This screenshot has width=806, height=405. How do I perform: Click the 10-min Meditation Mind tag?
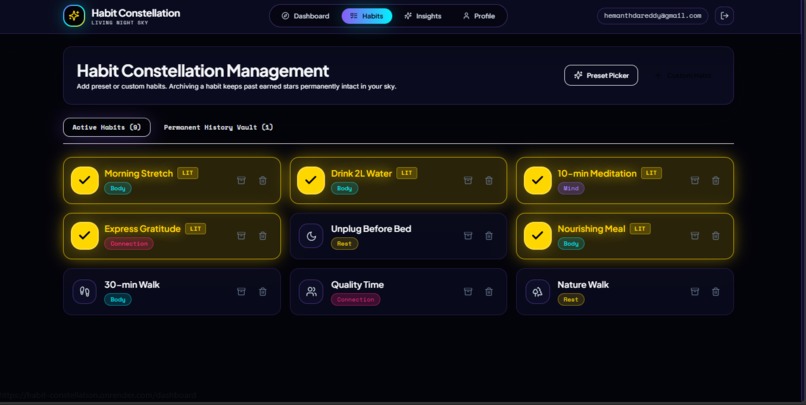pos(571,189)
